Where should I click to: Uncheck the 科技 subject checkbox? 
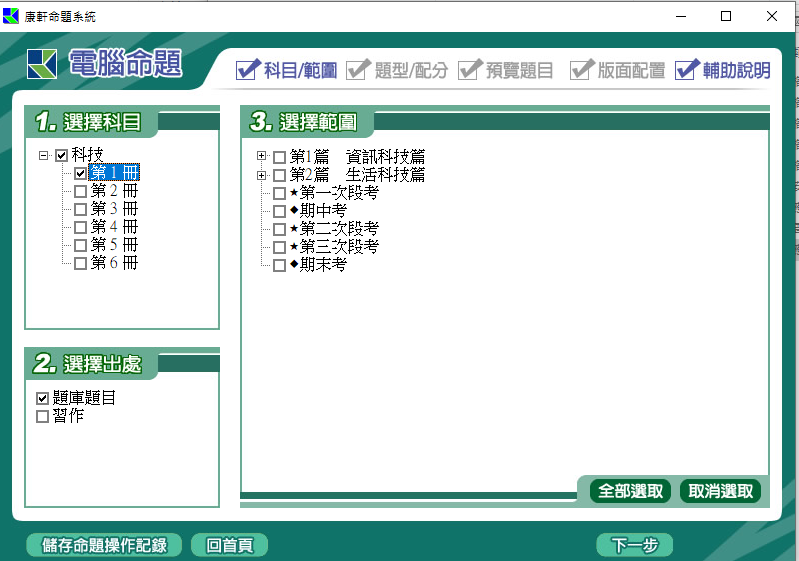(62, 155)
